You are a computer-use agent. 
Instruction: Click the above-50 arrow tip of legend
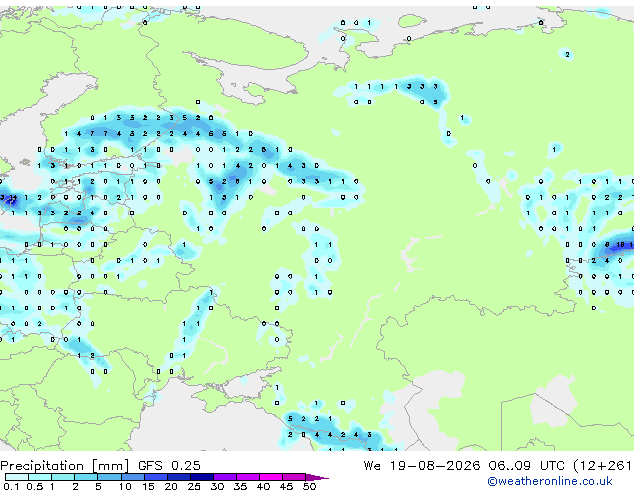pyautogui.click(x=317, y=477)
